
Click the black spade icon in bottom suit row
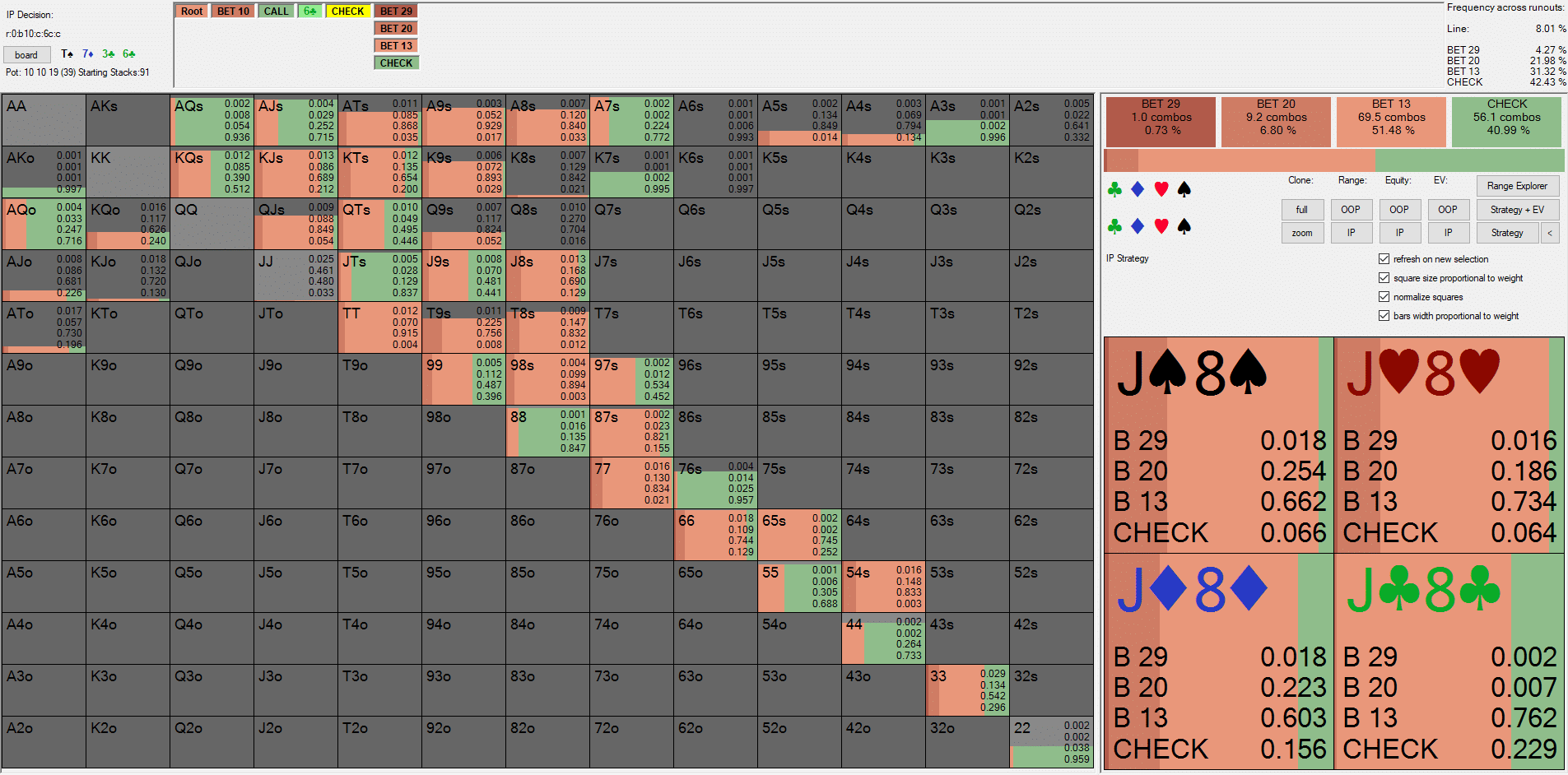tap(1184, 226)
